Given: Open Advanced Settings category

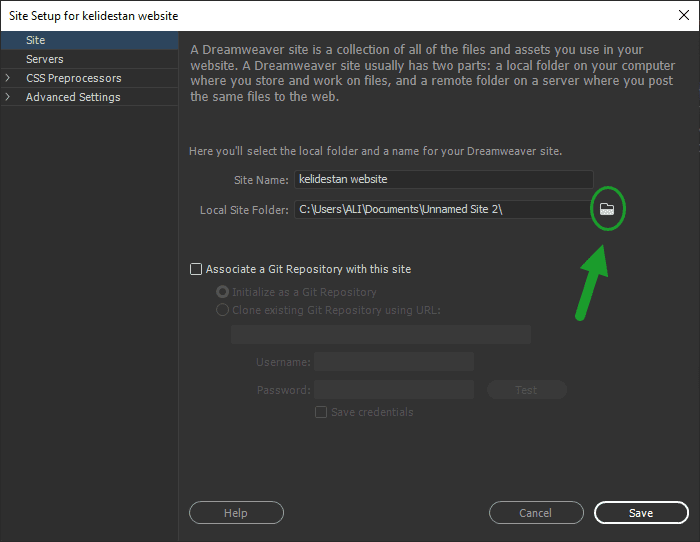Looking at the screenshot, I should click(89, 97).
